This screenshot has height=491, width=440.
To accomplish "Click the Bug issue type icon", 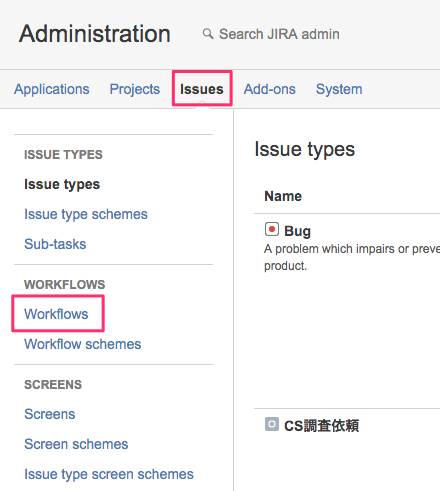I will tap(272, 229).
